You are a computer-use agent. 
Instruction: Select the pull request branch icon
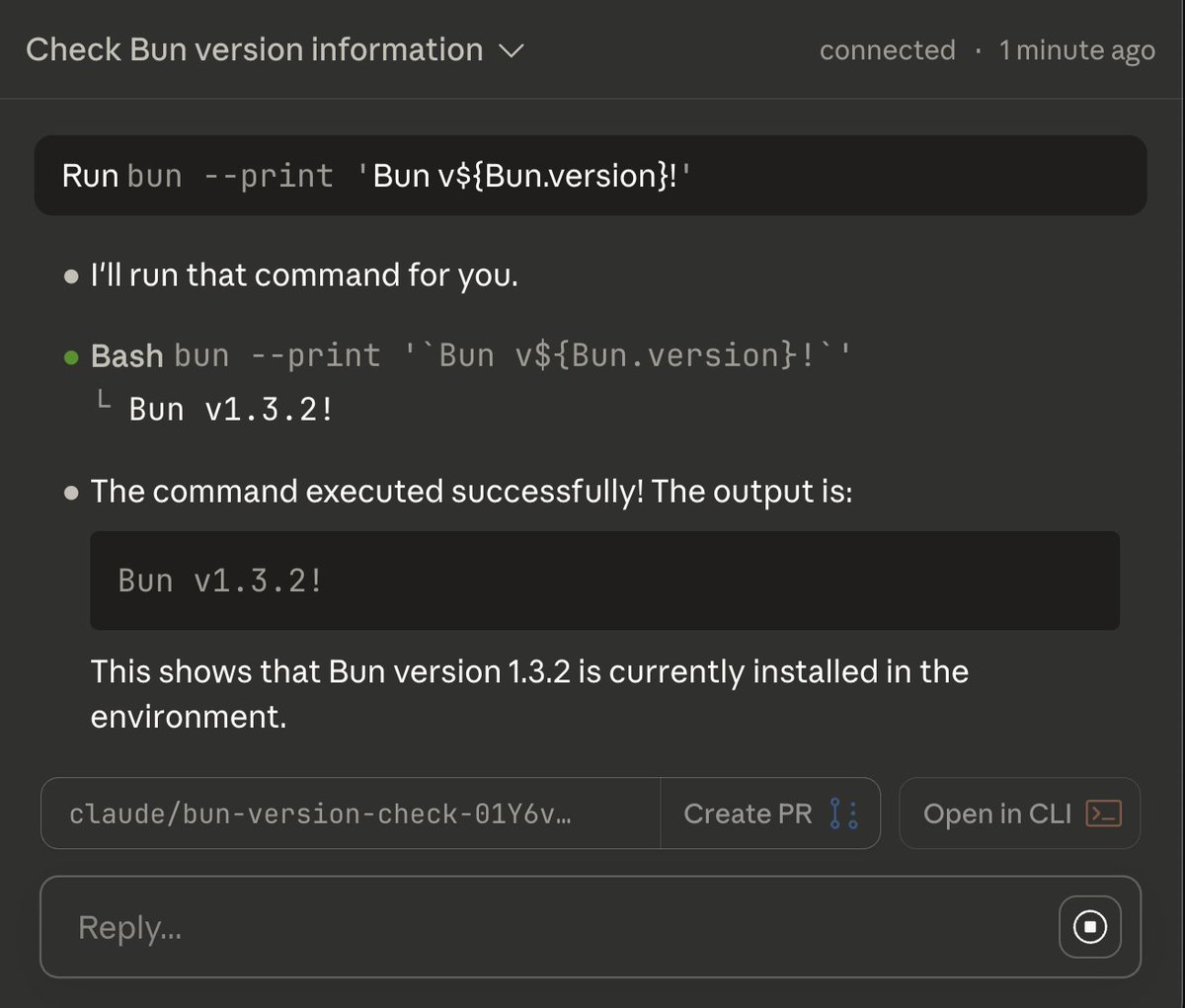(x=844, y=814)
